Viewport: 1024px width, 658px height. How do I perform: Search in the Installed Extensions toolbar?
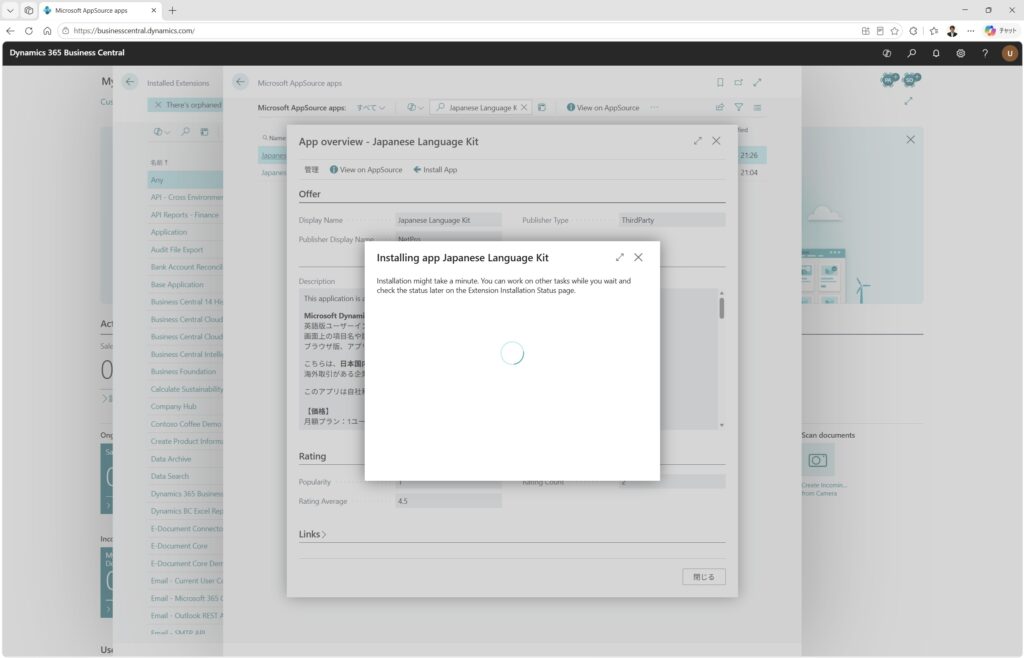pyautogui.click(x=185, y=132)
